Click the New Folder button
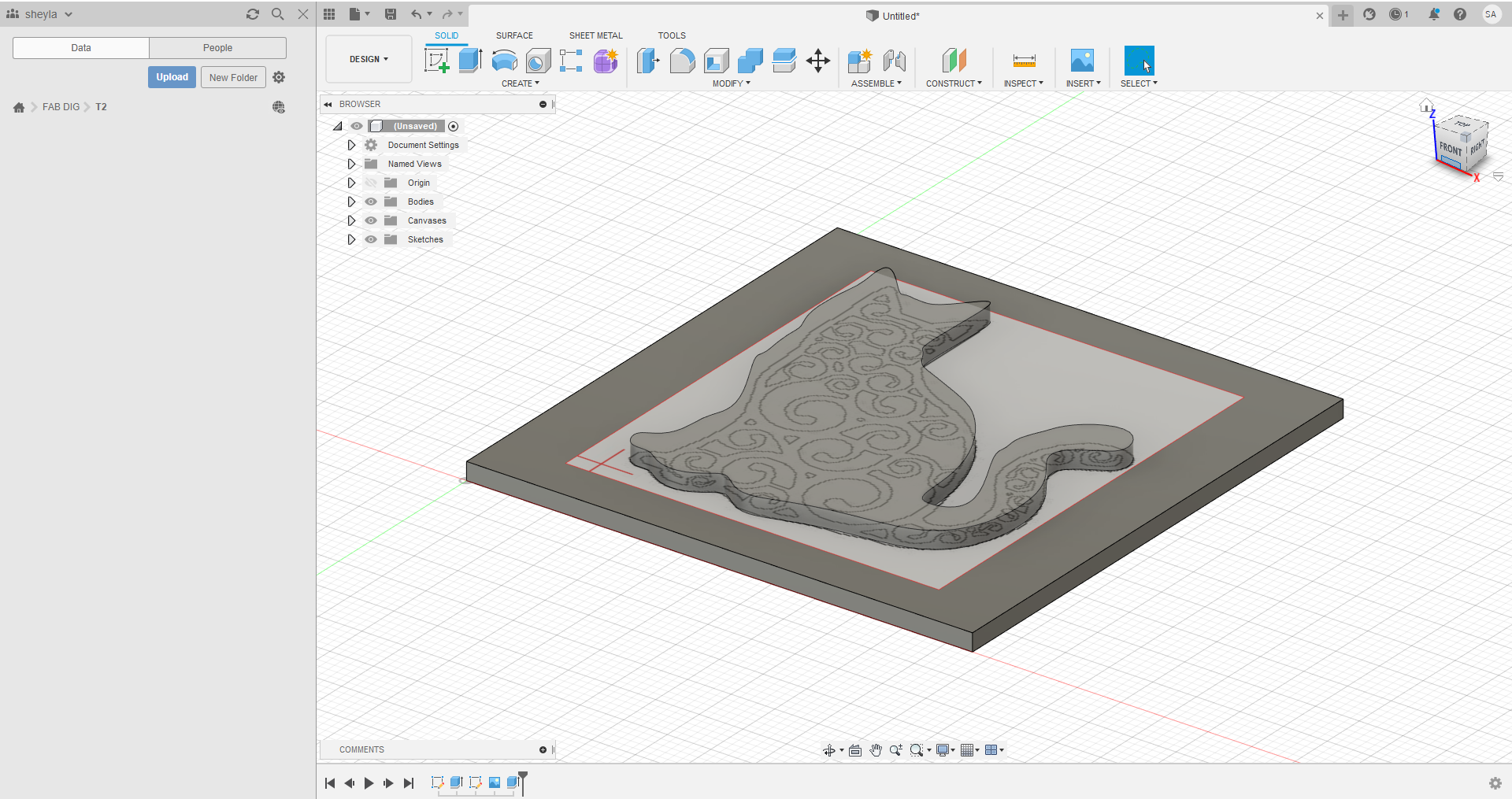The image size is (1512, 799). pyautogui.click(x=233, y=77)
